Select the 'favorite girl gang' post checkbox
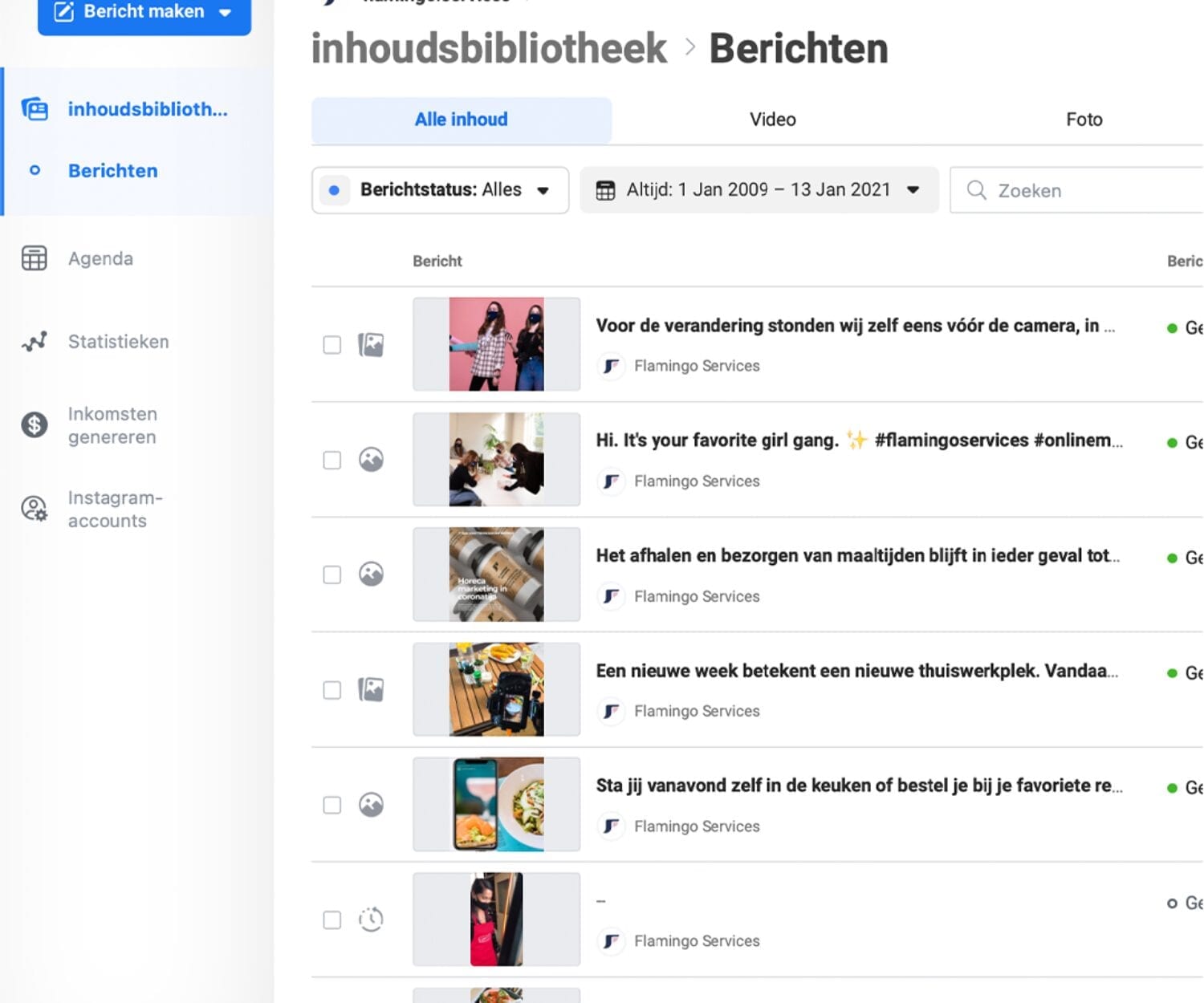Image resolution: width=1204 pixels, height=1003 pixels. [332, 460]
